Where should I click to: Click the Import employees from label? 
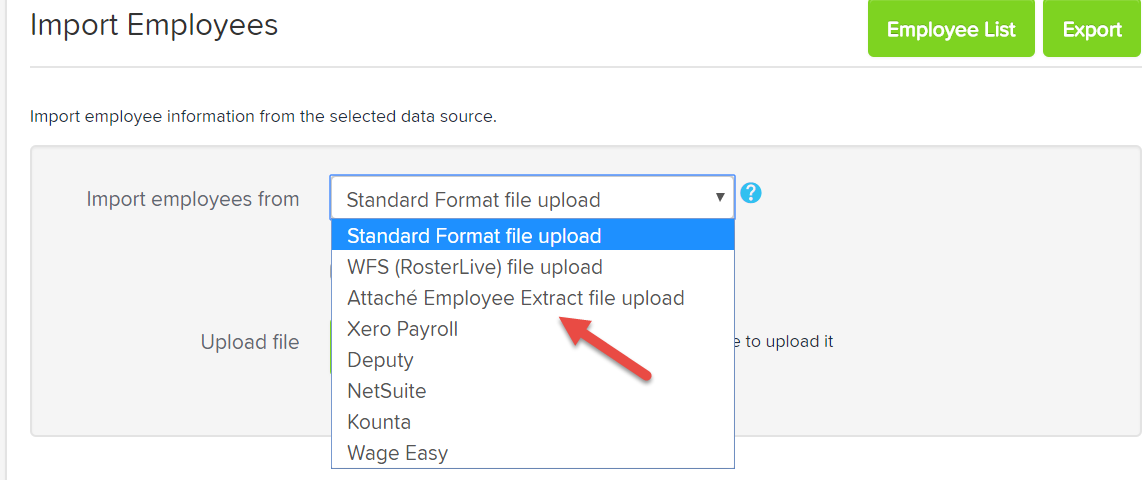pyautogui.click(x=193, y=198)
